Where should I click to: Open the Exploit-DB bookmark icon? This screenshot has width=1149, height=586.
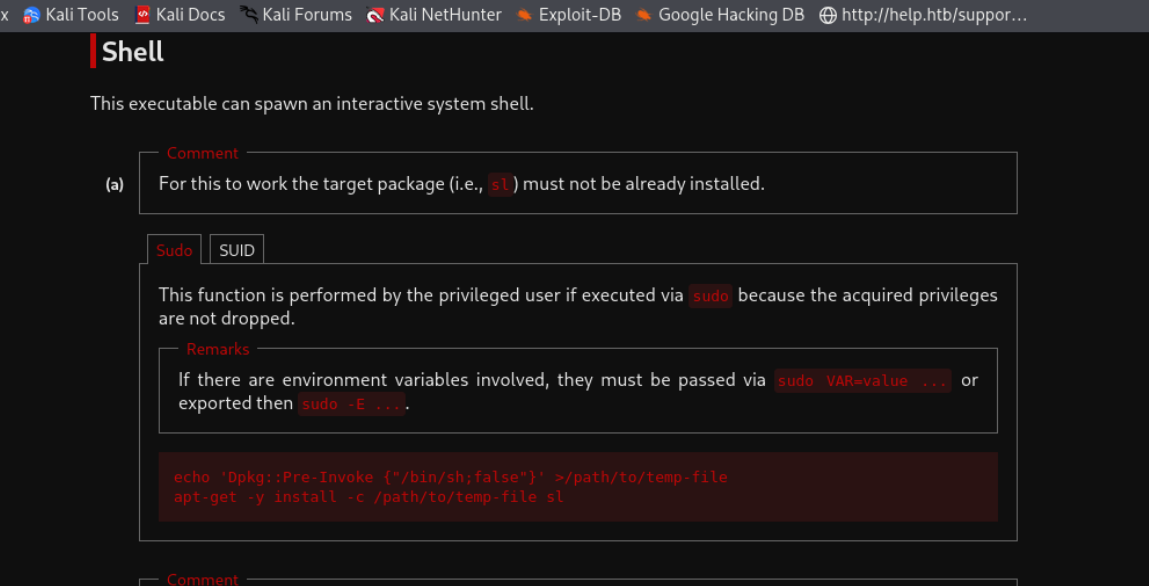(524, 15)
